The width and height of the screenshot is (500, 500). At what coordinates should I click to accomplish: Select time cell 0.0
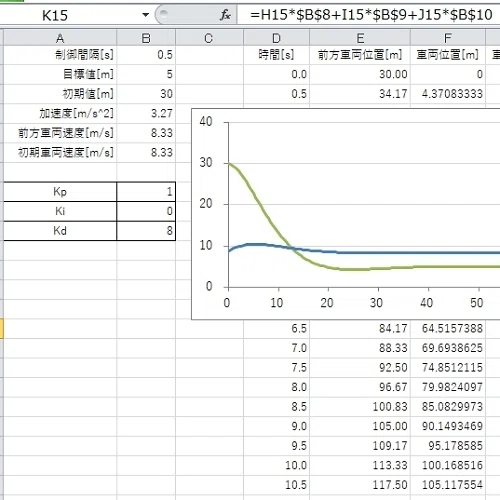coord(276,74)
